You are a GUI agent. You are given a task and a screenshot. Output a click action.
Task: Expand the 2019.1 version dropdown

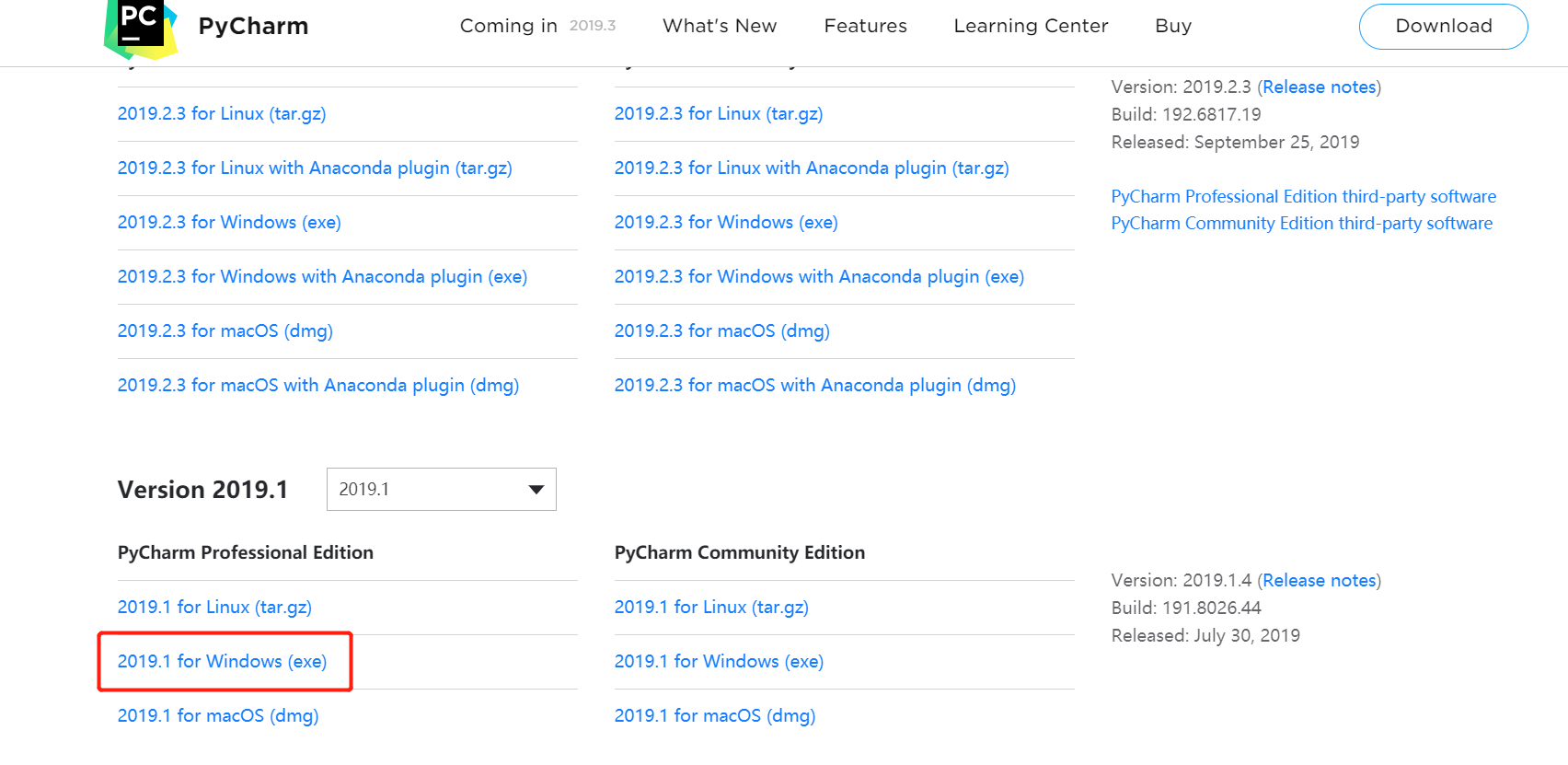[x=442, y=489]
